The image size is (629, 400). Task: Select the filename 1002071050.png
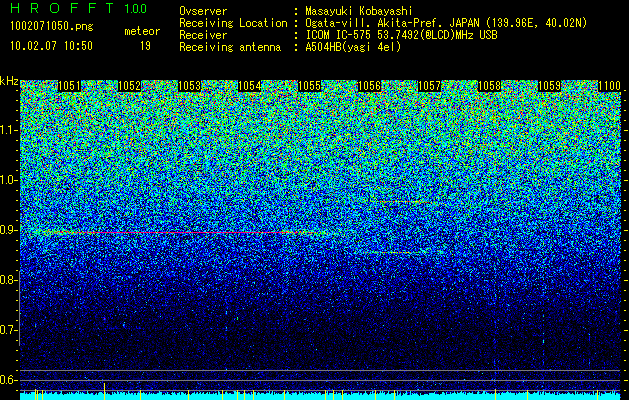point(52,27)
